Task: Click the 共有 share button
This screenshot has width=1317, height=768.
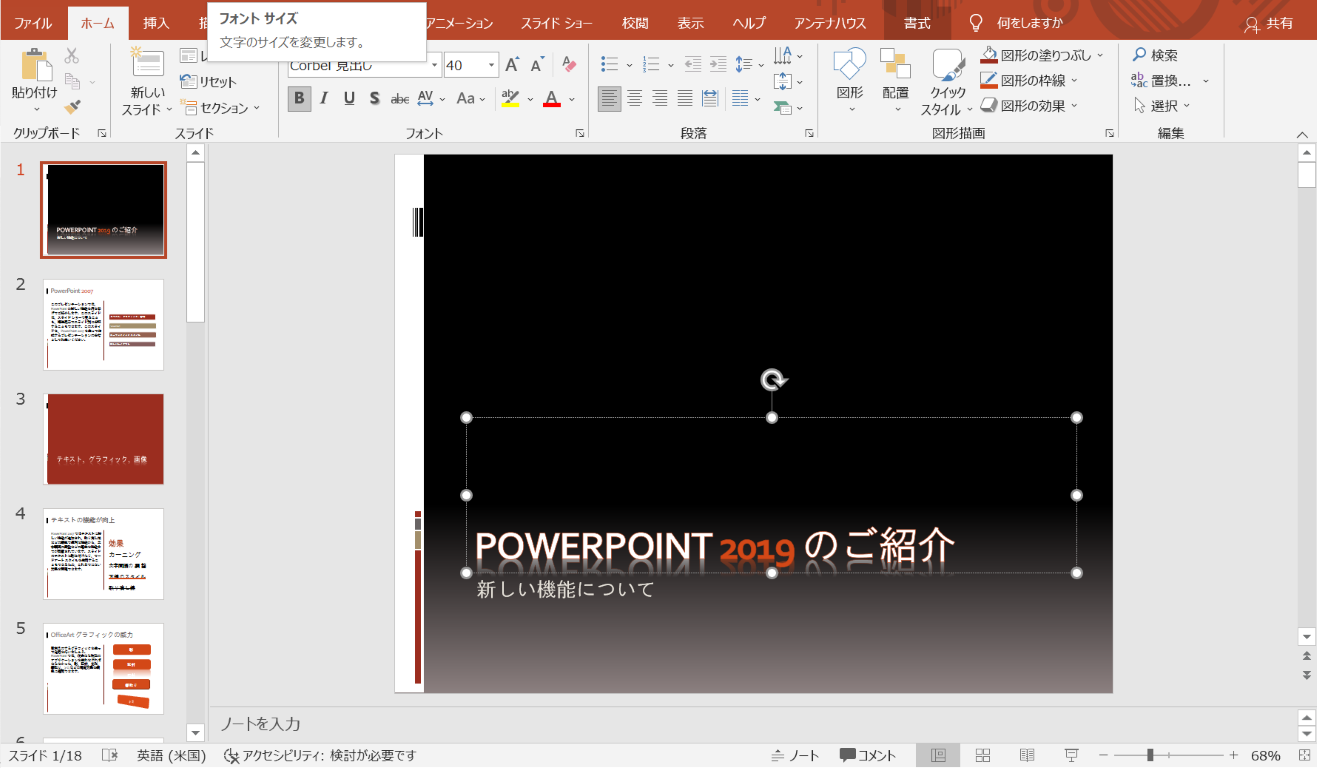Action: point(1268,23)
